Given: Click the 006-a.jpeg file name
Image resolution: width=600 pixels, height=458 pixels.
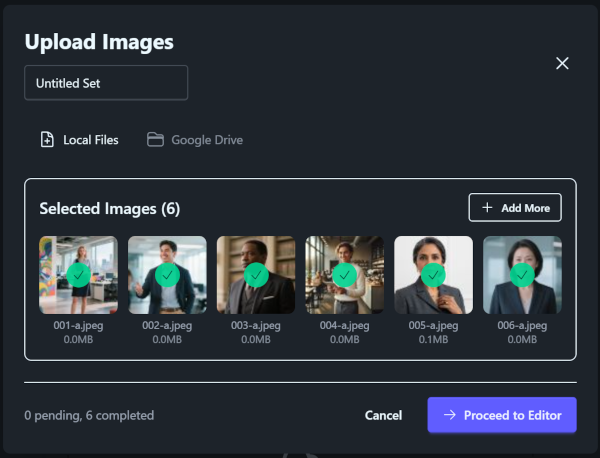Looking at the screenshot, I should pos(522,326).
